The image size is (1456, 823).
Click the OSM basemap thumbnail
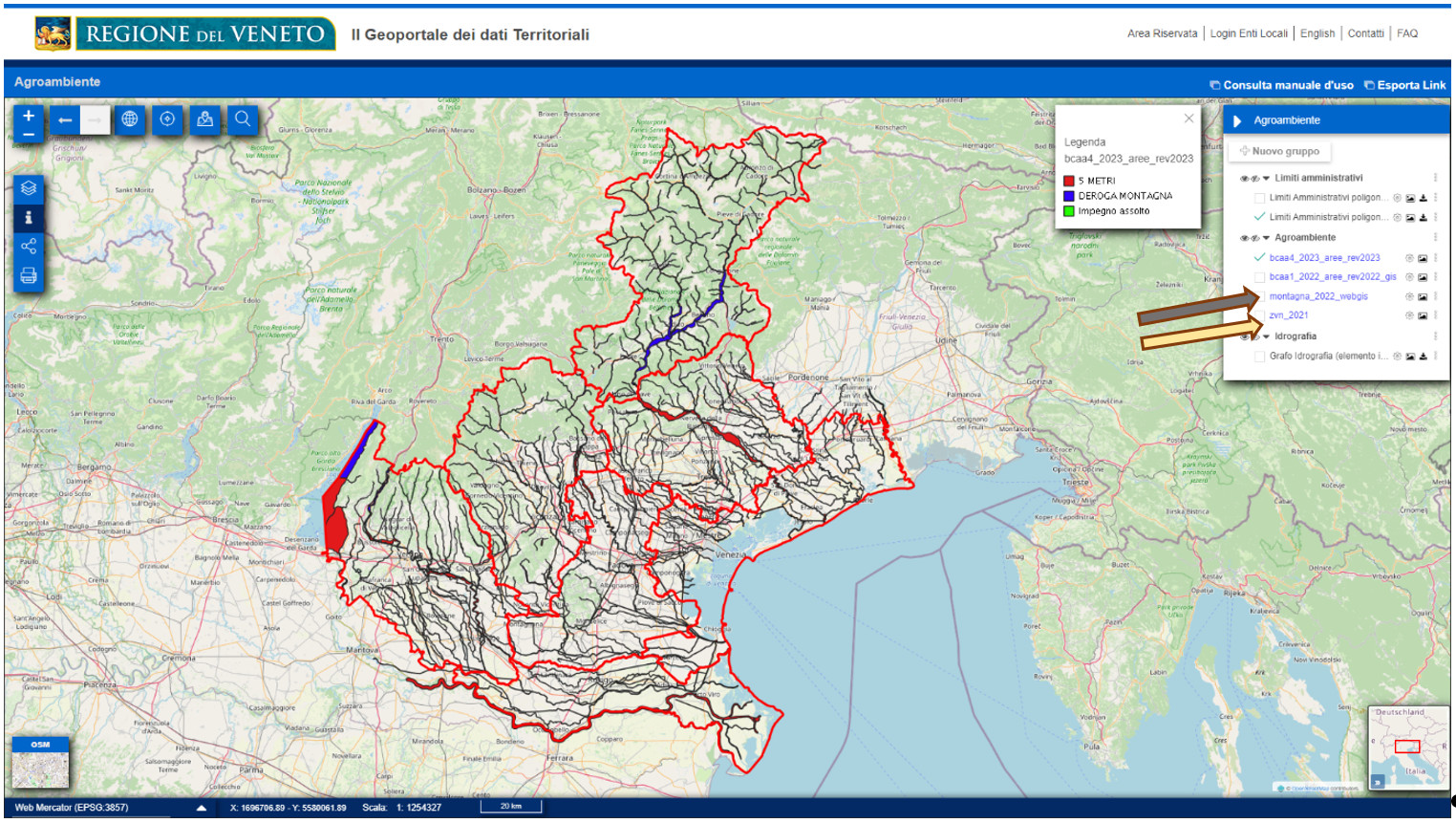tap(40, 763)
